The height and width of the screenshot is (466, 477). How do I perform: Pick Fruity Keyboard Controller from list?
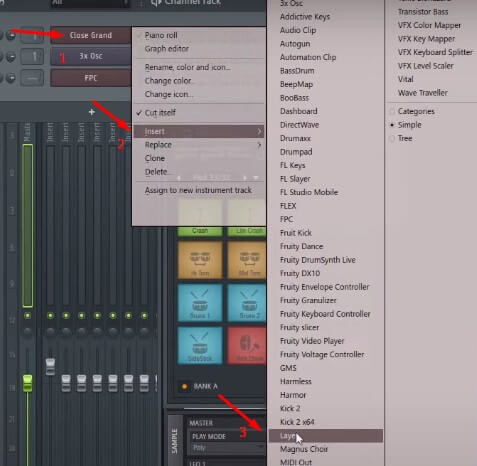[x=325, y=314]
